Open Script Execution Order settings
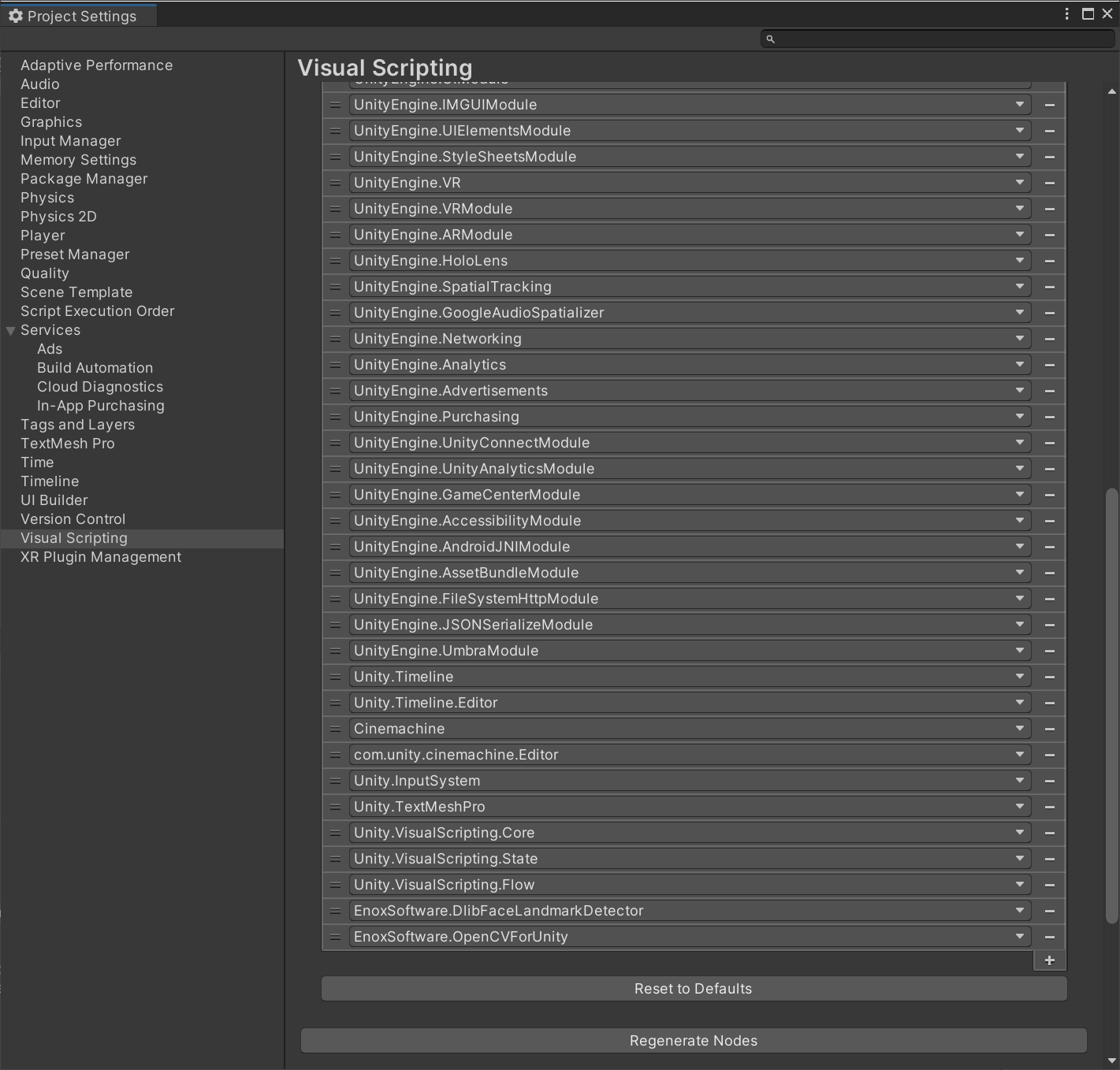This screenshot has width=1120, height=1070. coord(98,311)
